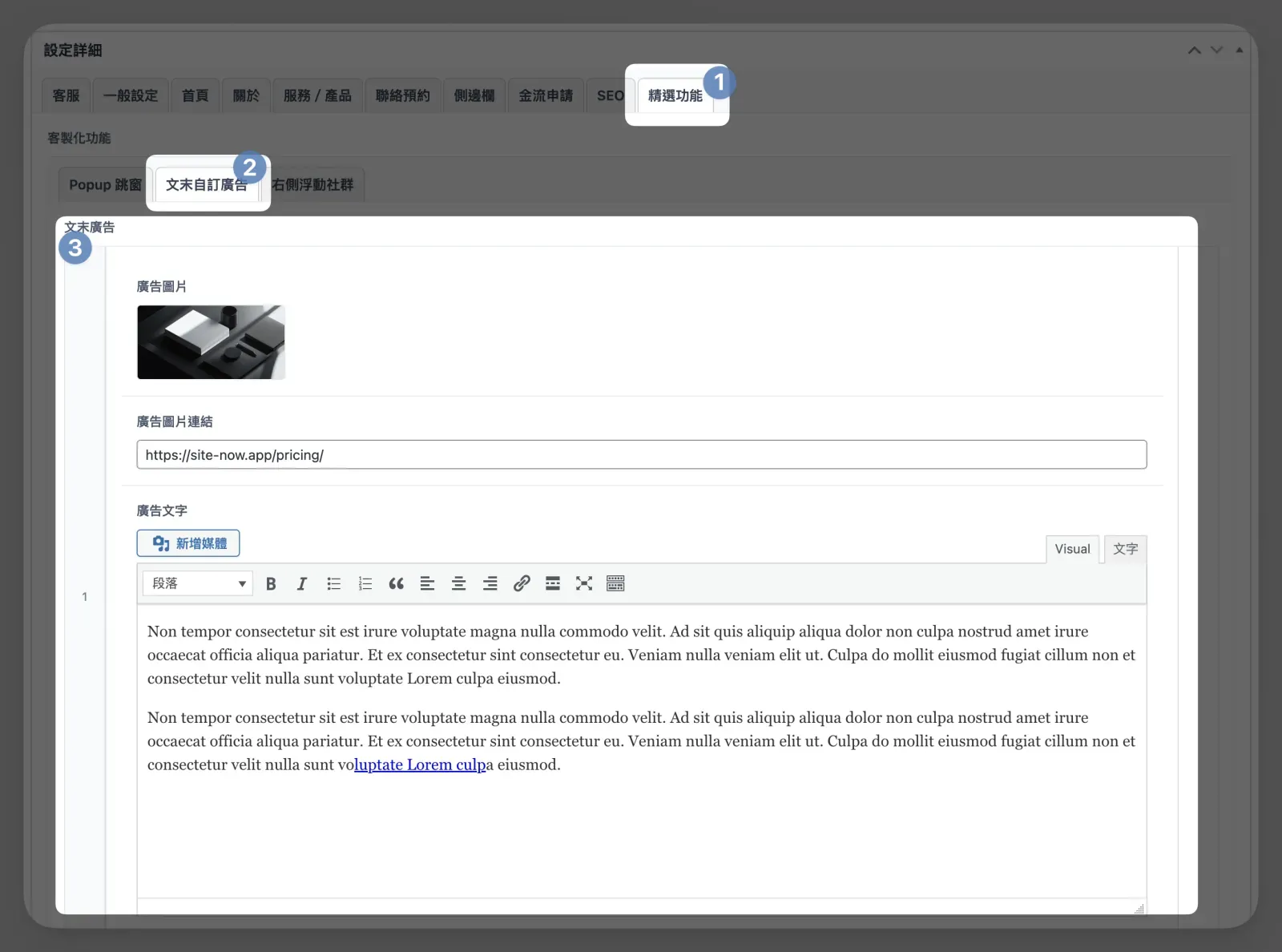Screen dimensions: 1282x952
Task: Select the 廣告圖片 thumbnail image
Action: (211, 342)
